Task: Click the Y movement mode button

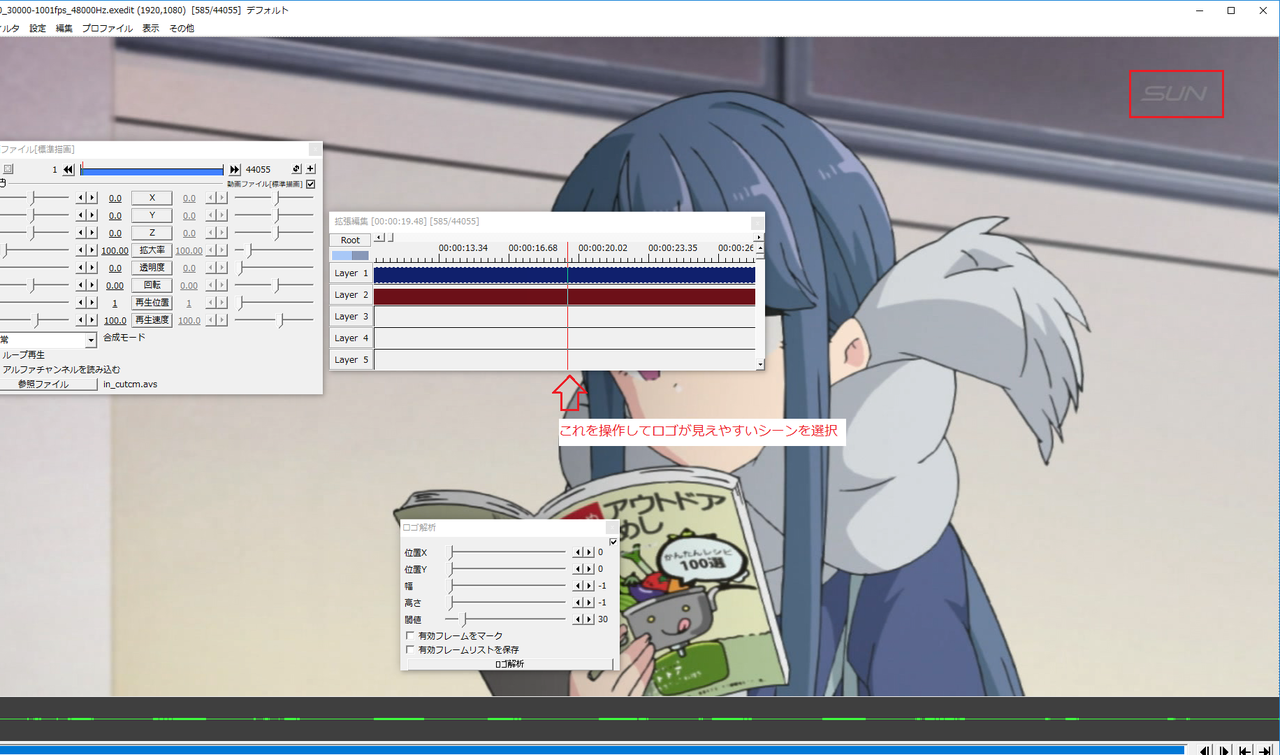Action: pos(152,215)
